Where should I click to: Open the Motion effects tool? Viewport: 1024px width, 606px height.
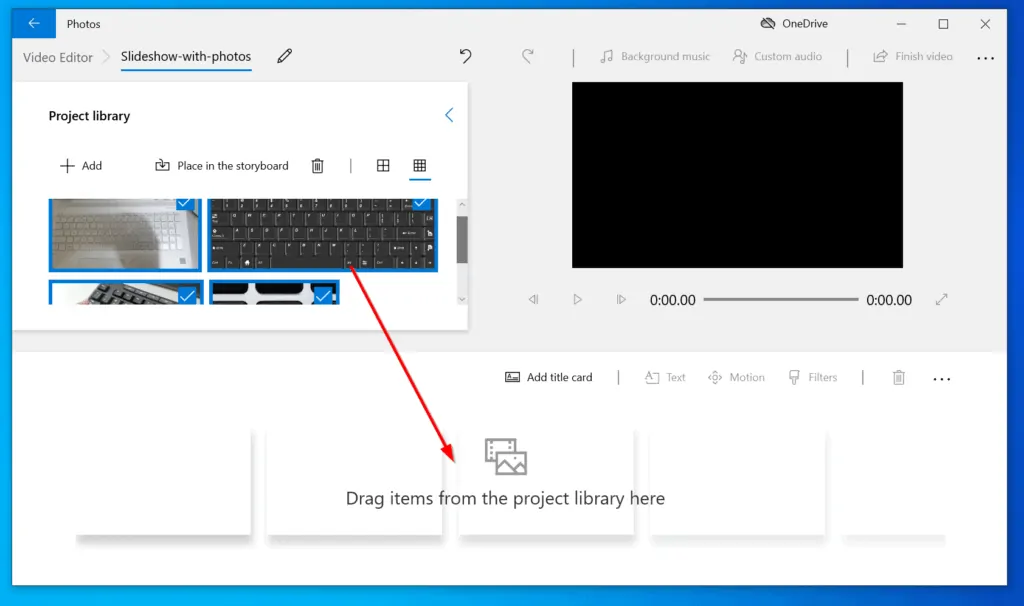(736, 377)
